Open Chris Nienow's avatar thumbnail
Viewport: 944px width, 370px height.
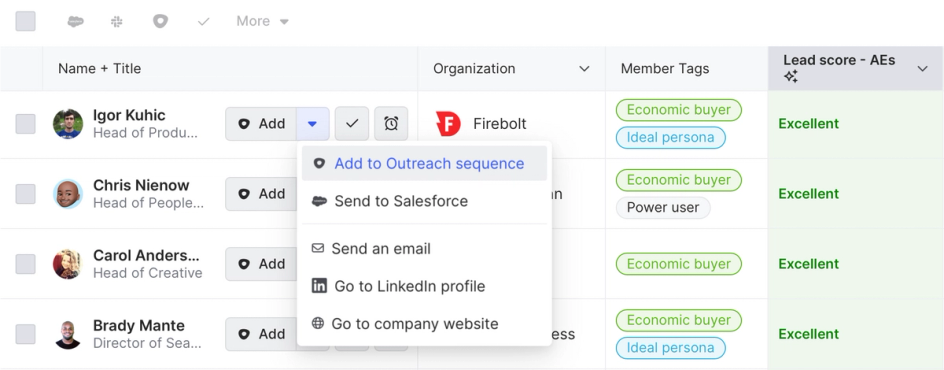click(68, 194)
